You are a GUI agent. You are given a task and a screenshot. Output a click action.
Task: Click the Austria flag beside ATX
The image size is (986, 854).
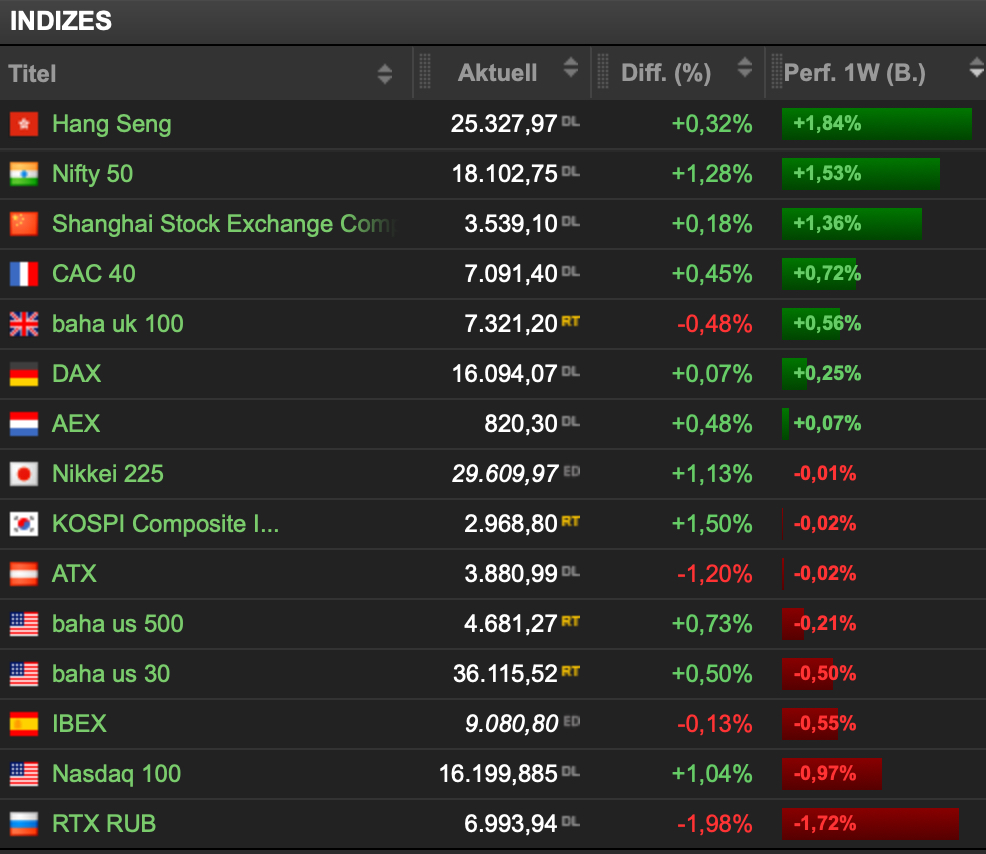tap(24, 574)
